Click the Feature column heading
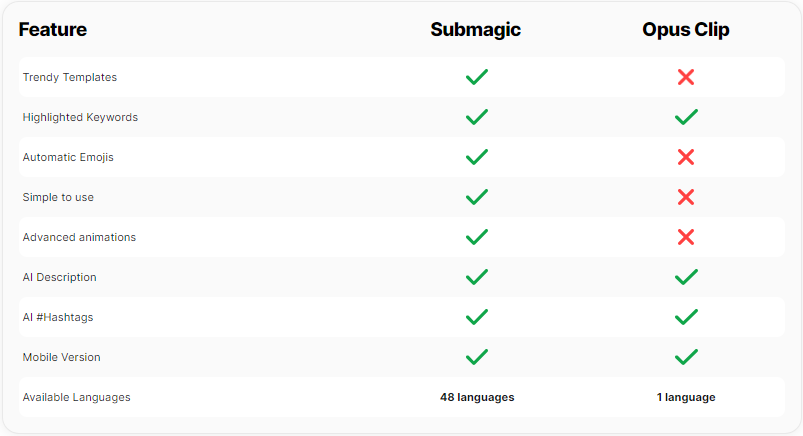Viewport: 803px width, 436px height. click(53, 30)
